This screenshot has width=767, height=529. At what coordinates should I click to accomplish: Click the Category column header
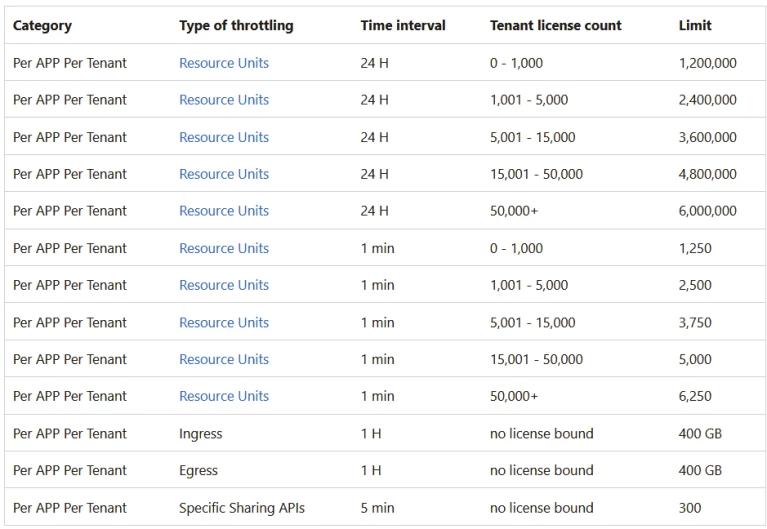42,26
